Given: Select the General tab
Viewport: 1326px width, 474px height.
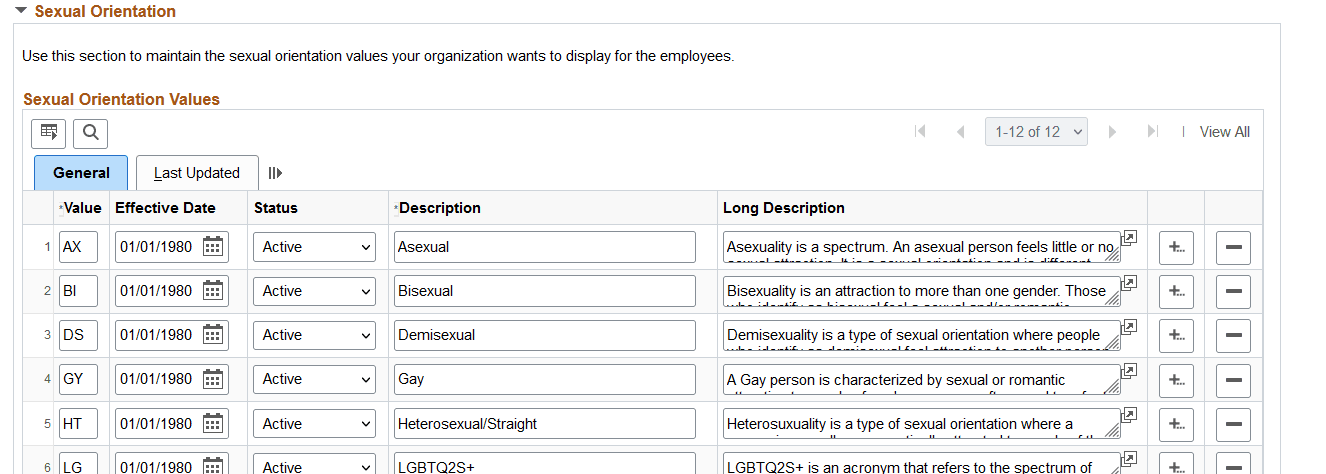Looking at the screenshot, I should point(81,173).
